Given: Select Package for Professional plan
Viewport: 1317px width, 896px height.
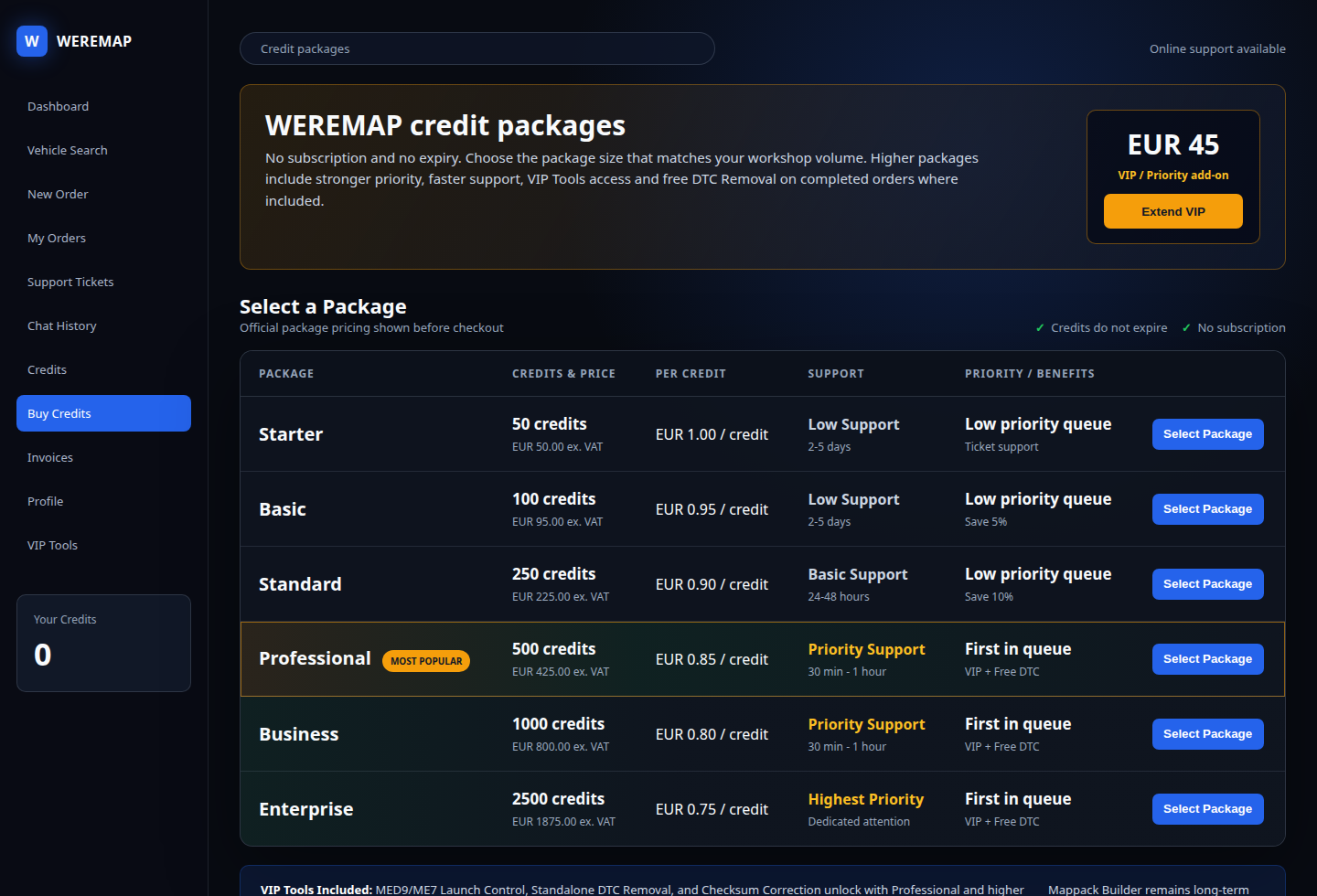Looking at the screenshot, I should (x=1207, y=659).
